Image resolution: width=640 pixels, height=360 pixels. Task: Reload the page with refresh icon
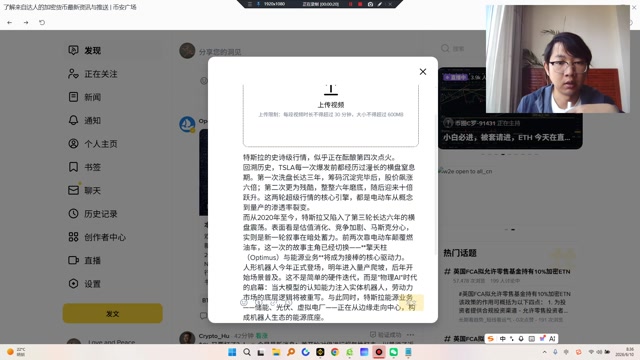tap(42, 22)
